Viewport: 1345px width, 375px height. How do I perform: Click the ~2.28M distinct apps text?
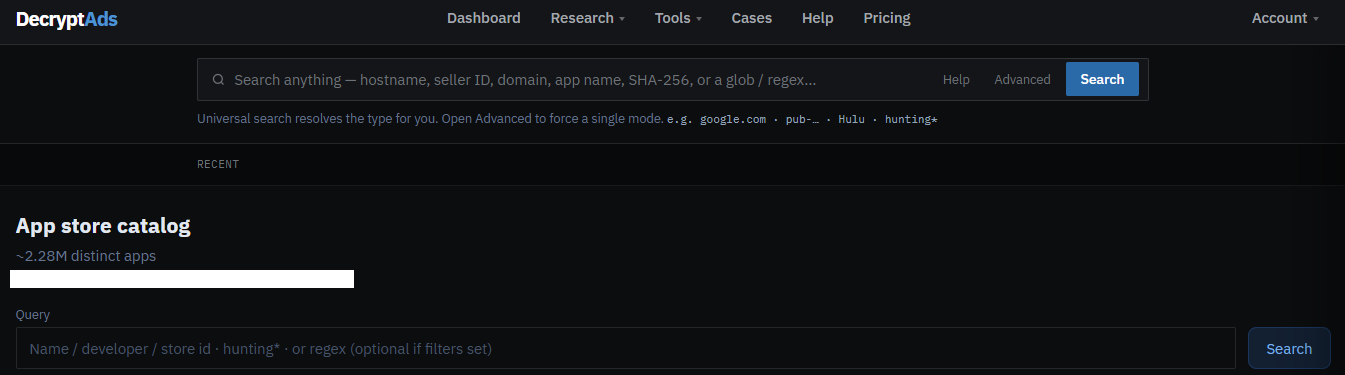click(x=86, y=256)
